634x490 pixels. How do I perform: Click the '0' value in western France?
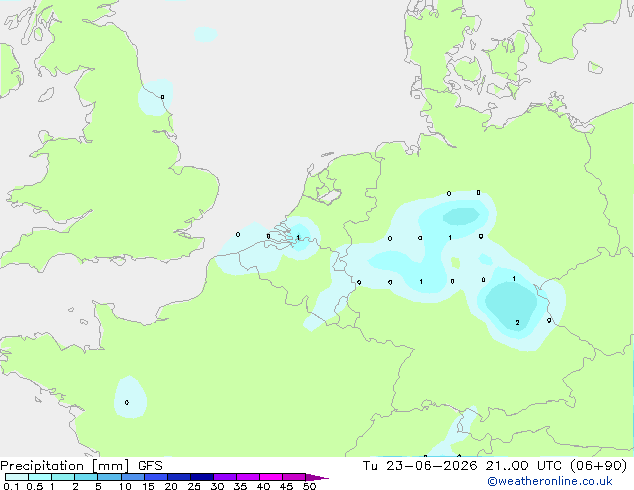click(x=127, y=402)
